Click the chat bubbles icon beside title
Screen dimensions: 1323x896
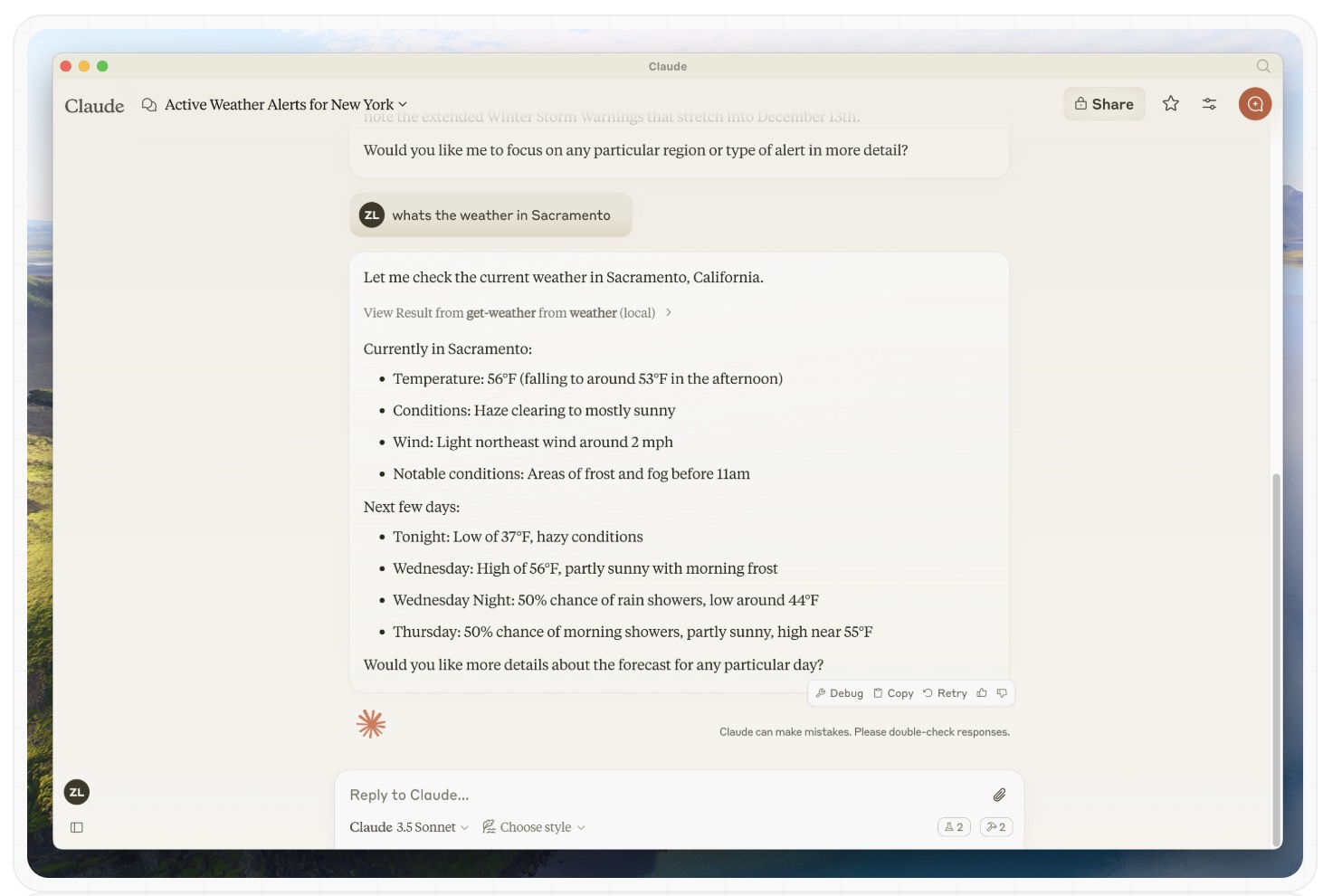(x=149, y=105)
